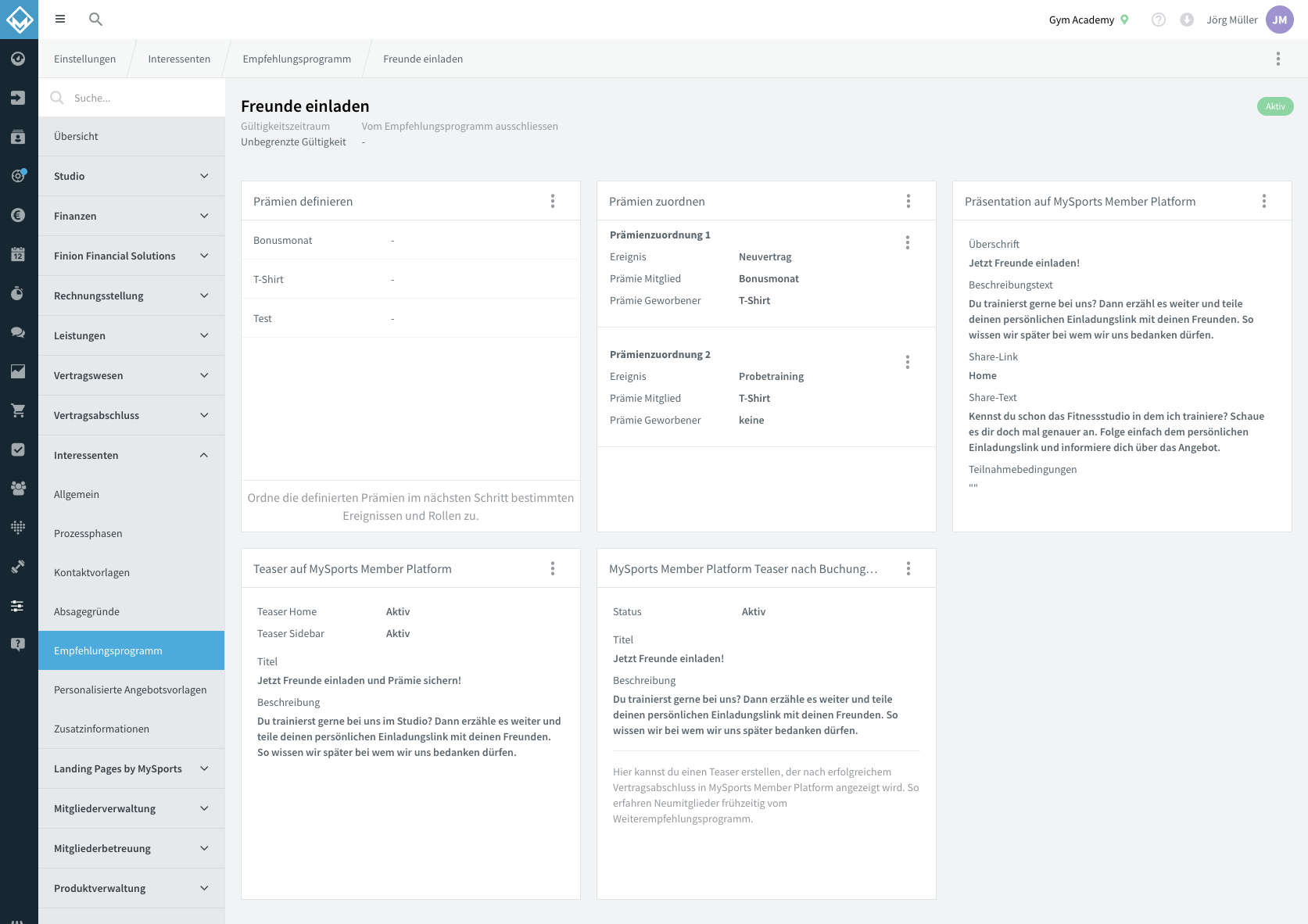Open the help question mark icon
The image size is (1308, 924).
click(1159, 20)
